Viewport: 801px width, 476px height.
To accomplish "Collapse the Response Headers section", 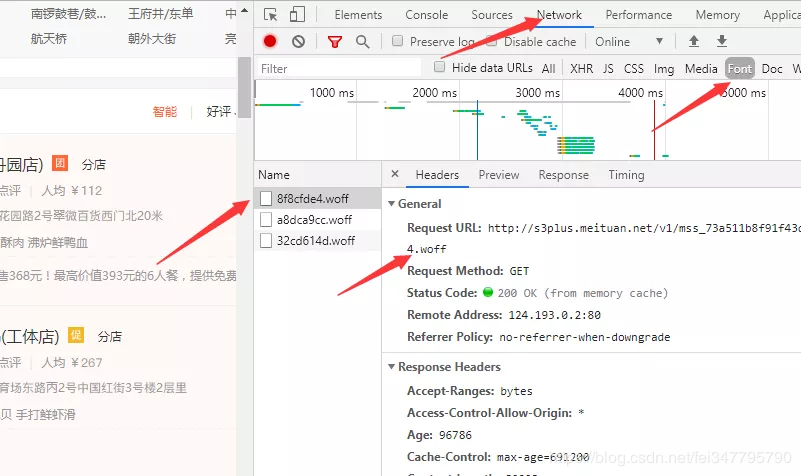I will 391,367.
